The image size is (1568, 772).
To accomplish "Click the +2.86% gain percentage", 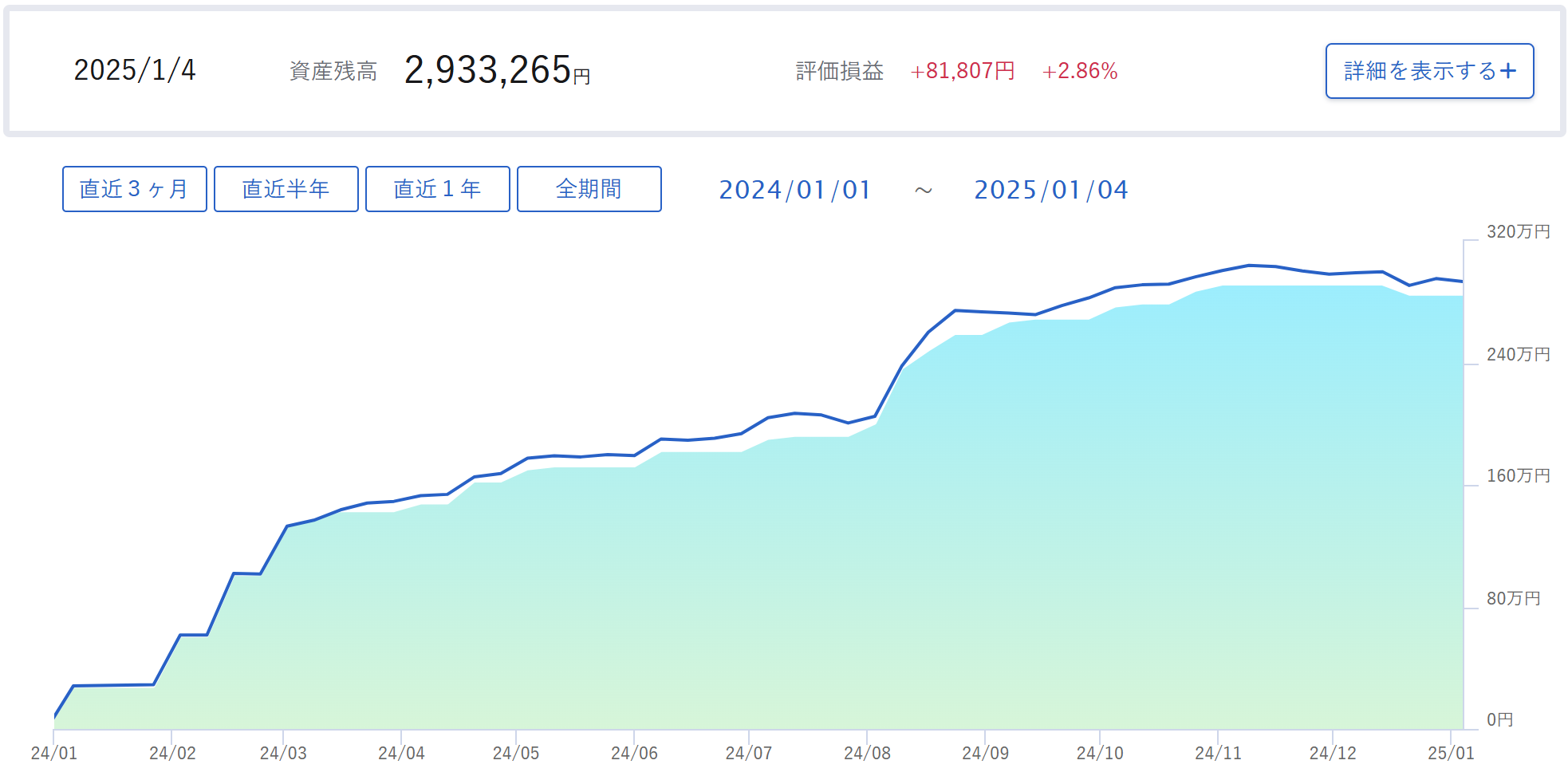I will [x=1080, y=71].
